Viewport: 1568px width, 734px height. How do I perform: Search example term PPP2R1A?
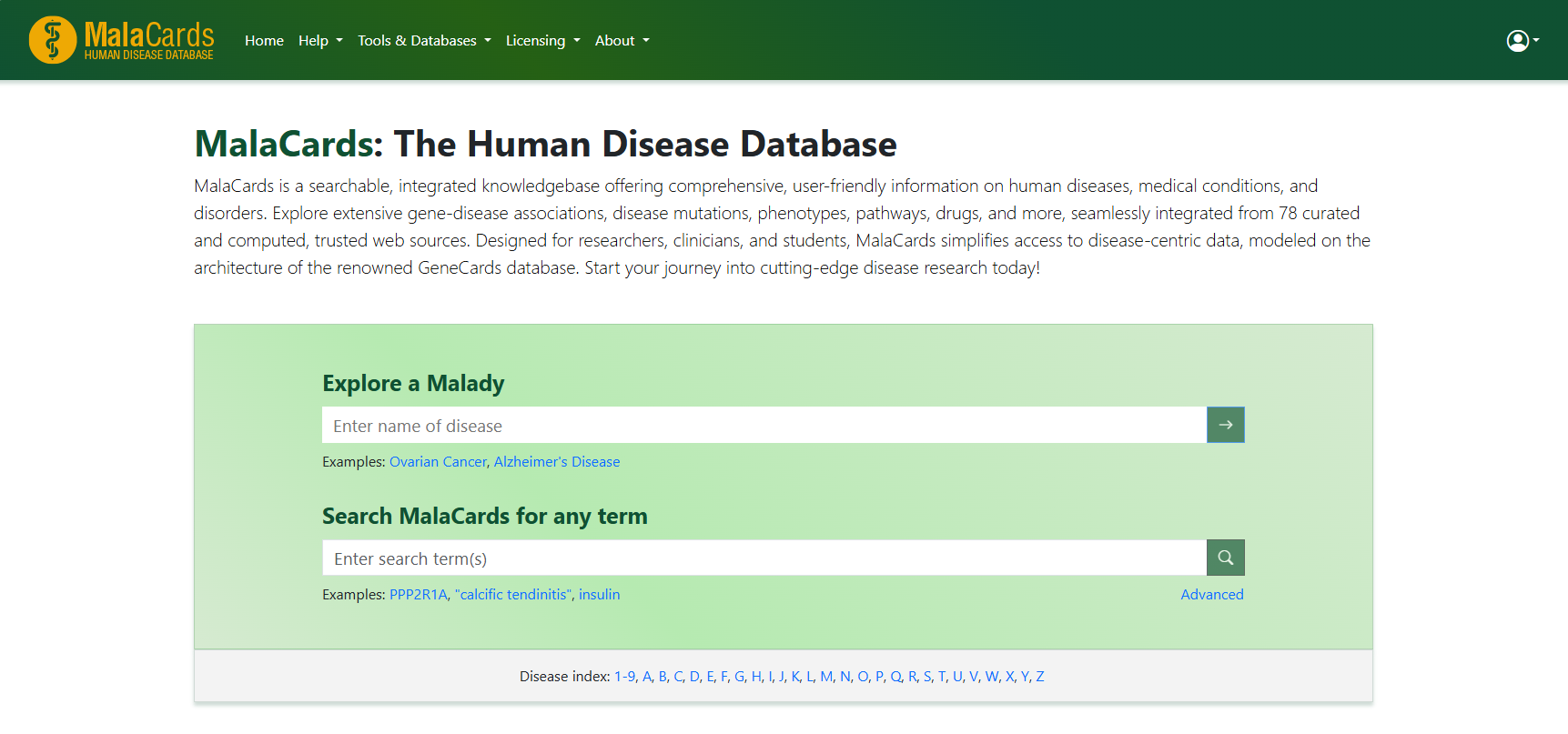coord(419,594)
